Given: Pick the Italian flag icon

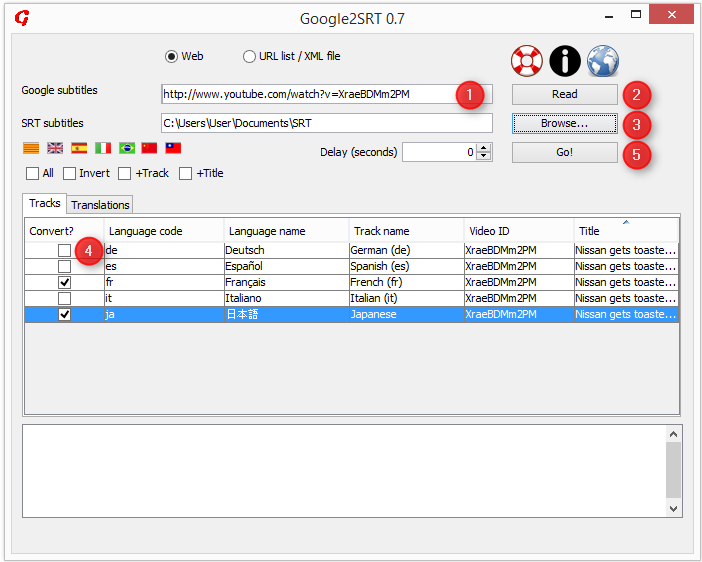Looking at the screenshot, I should (x=103, y=148).
